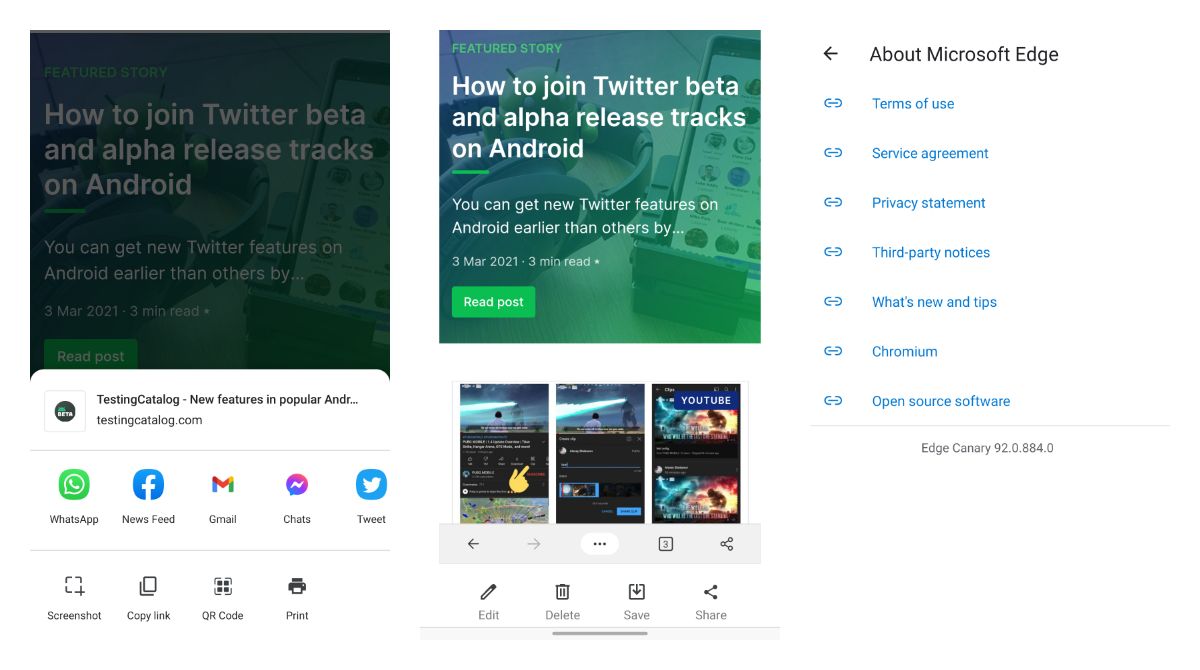Open the TestingCatalog site favicon
The image size is (1200, 670).
65,410
